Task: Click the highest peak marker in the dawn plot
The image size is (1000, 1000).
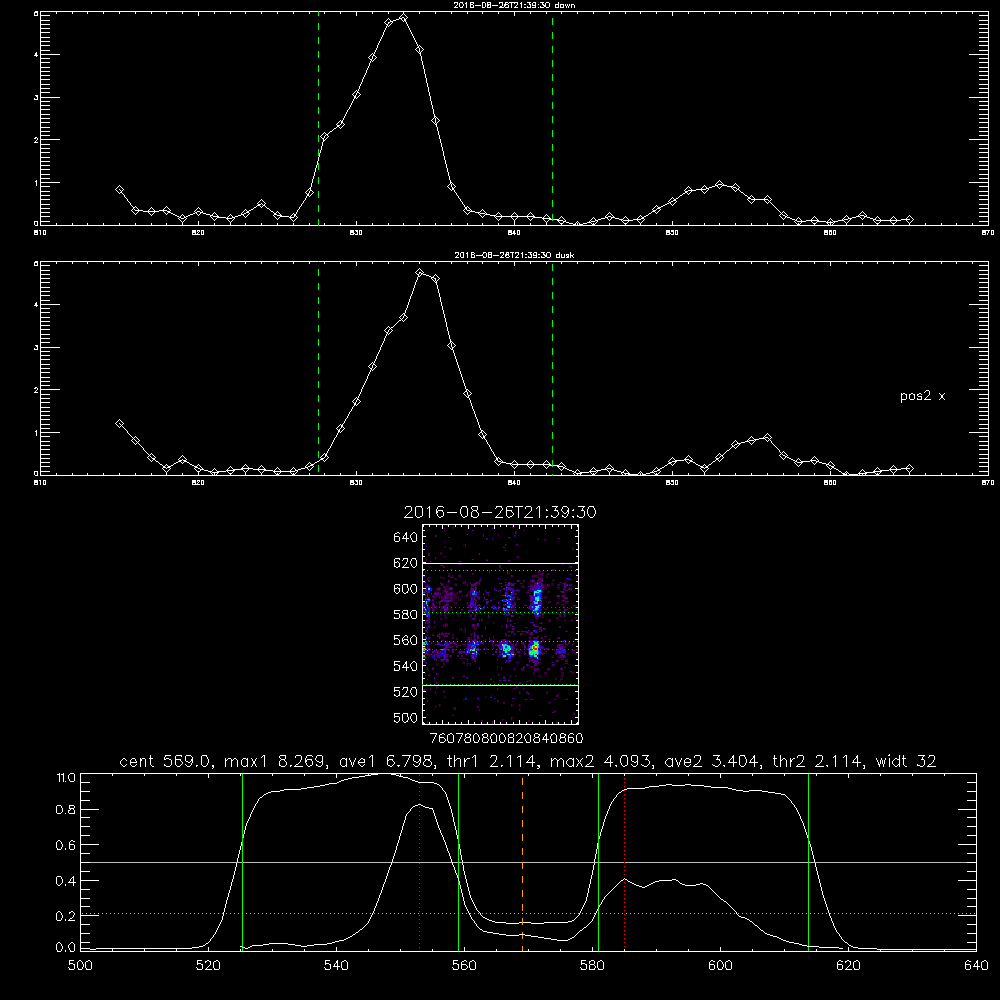Action: (x=403, y=17)
